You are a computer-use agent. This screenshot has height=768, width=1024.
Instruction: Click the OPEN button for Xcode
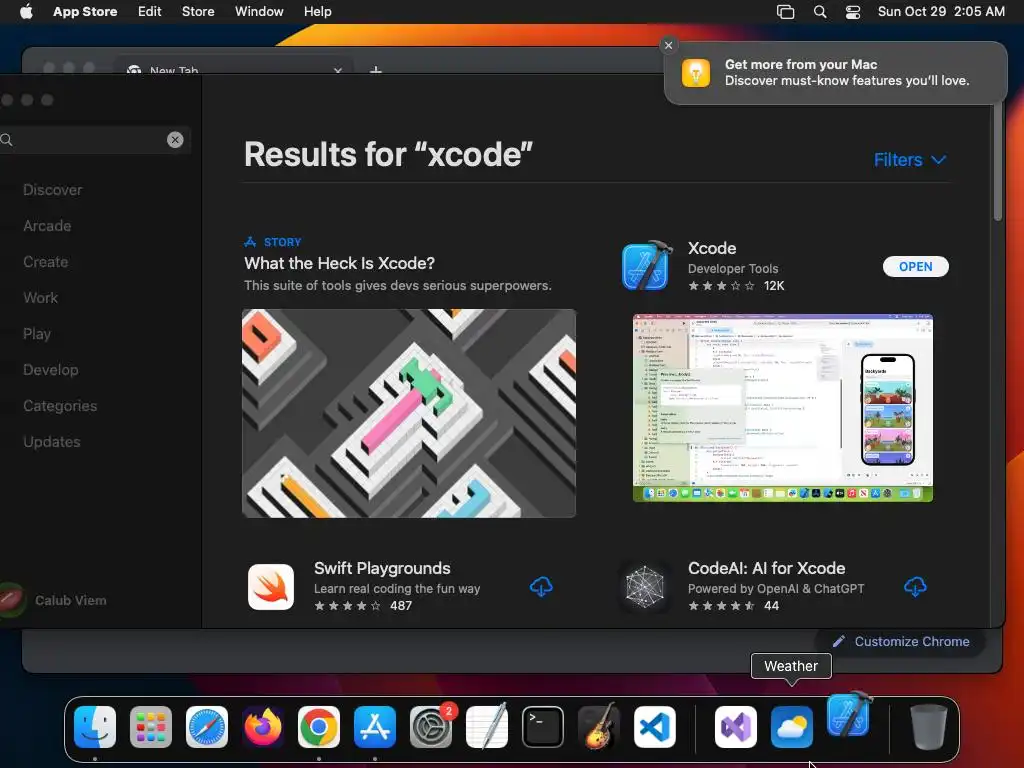[x=916, y=266]
